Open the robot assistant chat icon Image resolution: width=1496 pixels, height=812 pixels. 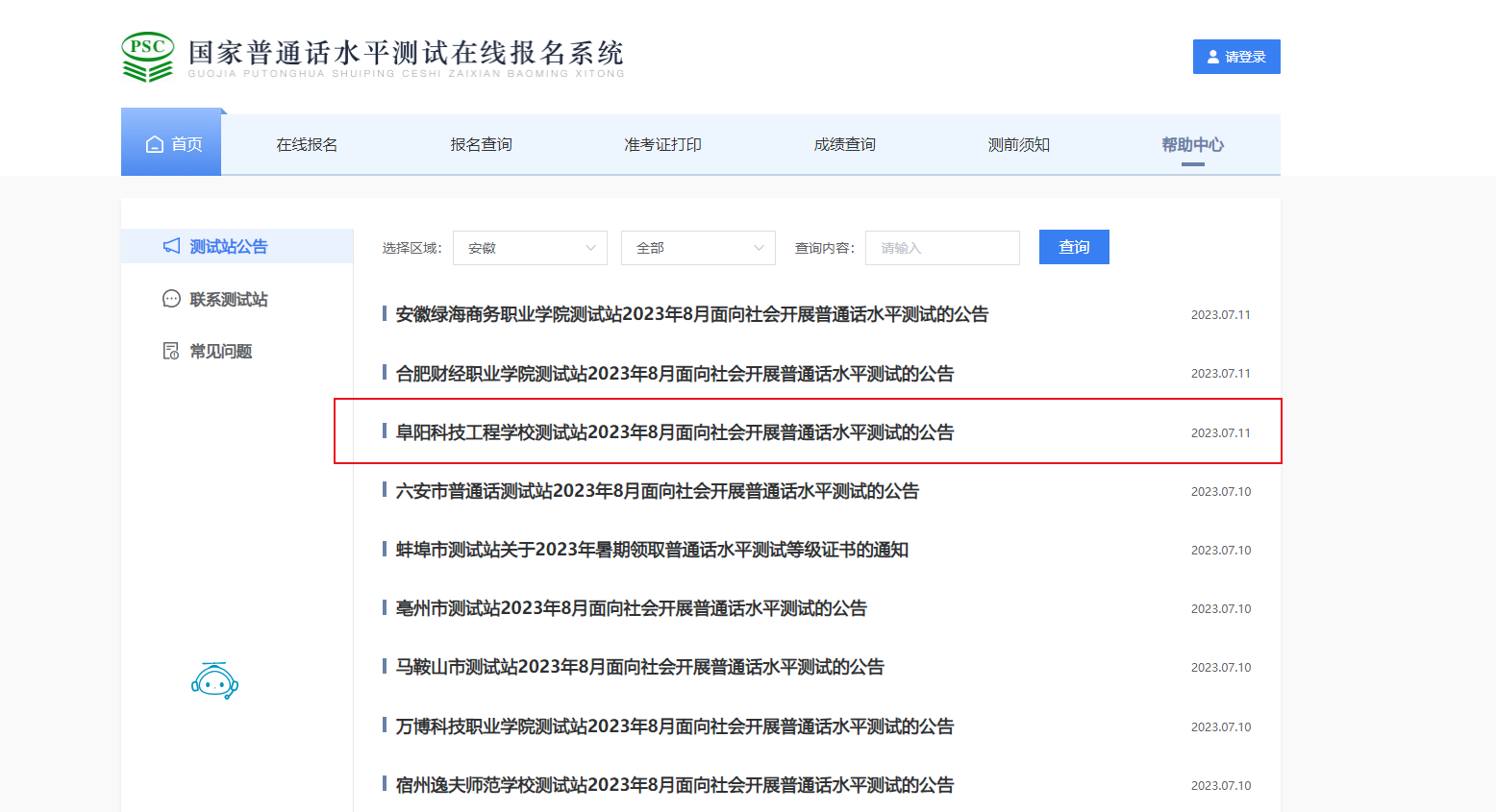pos(214,681)
